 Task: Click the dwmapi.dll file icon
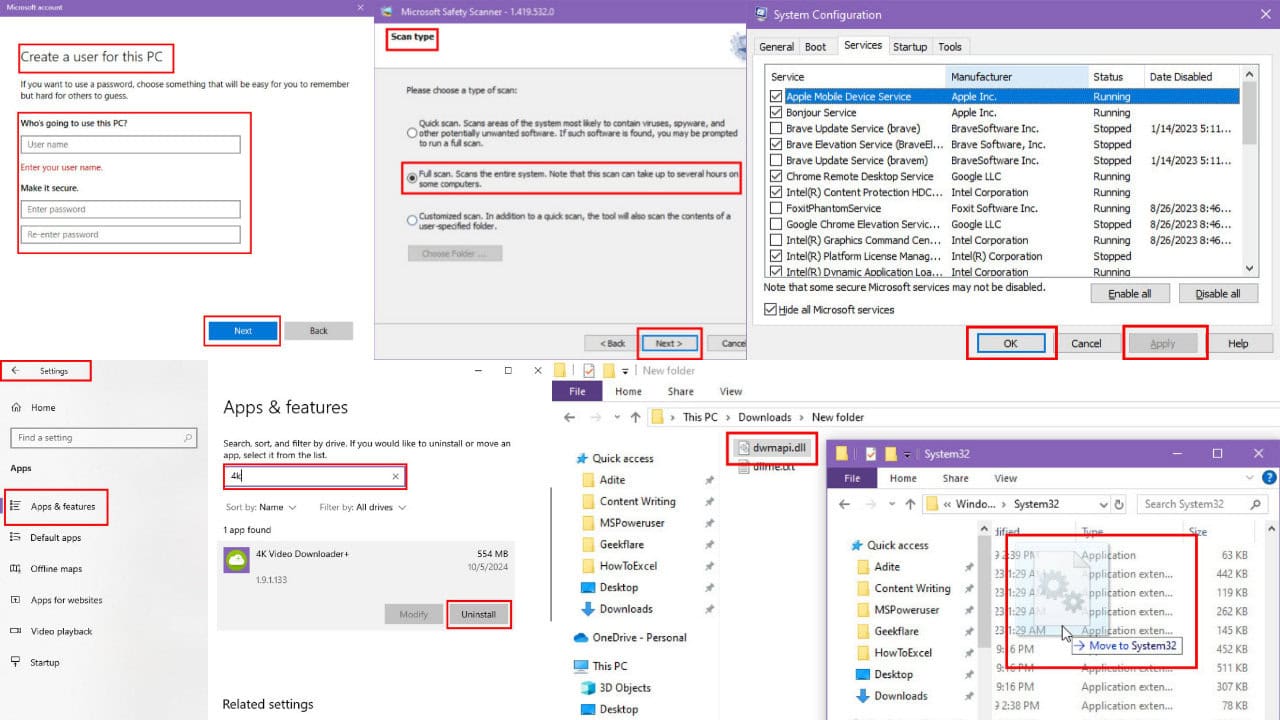pos(742,448)
